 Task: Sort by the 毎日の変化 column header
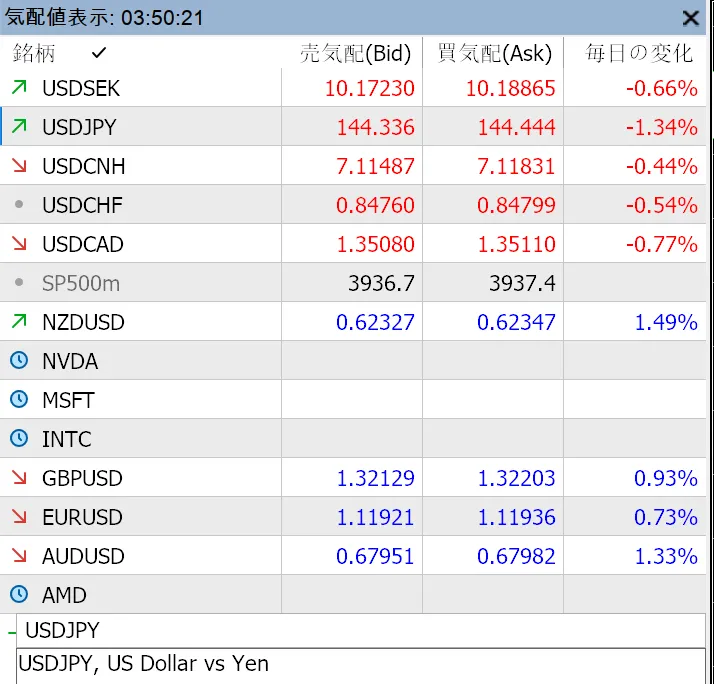coord(639,53)
